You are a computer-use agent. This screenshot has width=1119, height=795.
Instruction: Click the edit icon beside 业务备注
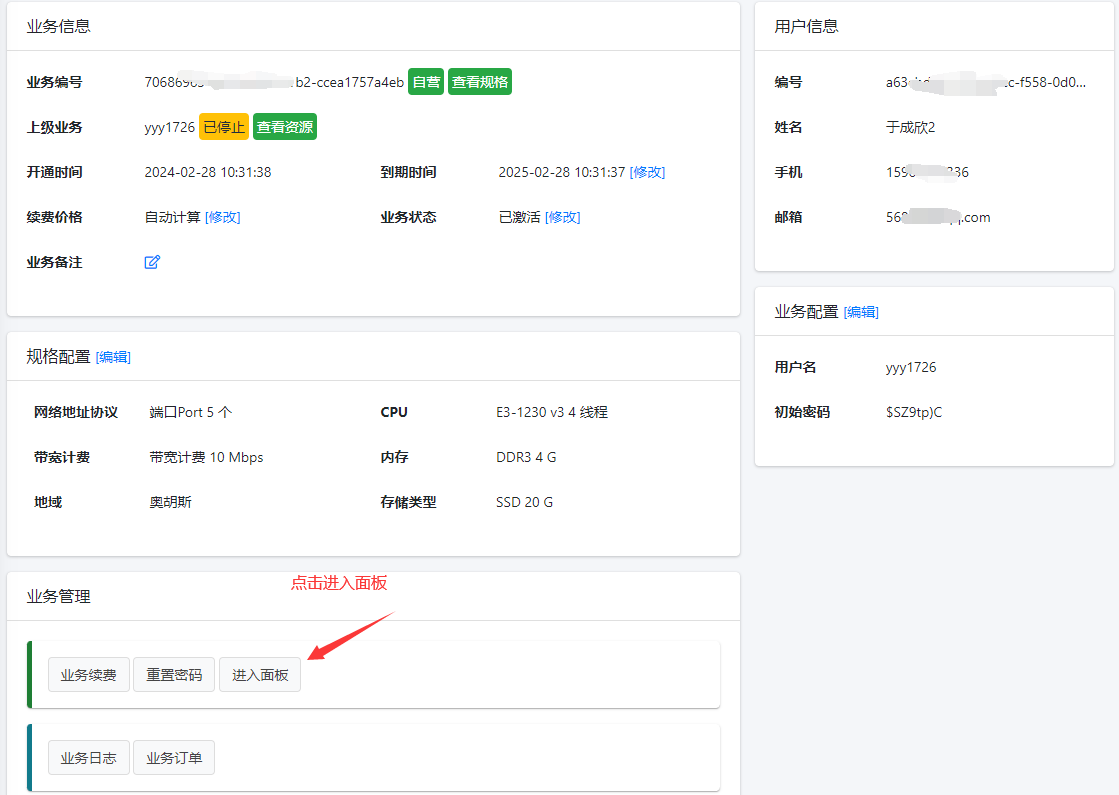[x=152, y=262]
